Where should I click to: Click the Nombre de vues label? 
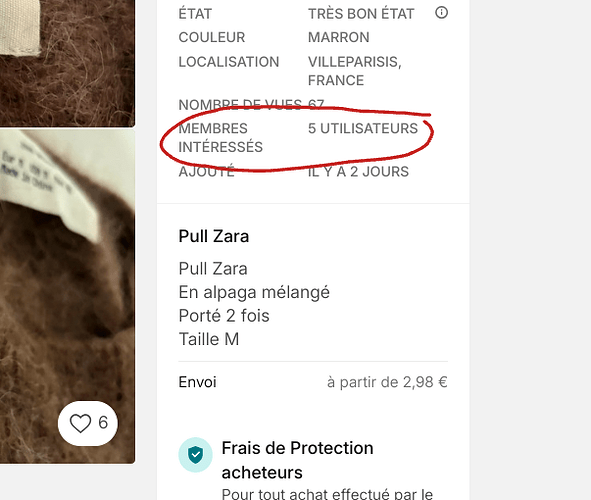(x=240, y=104)
